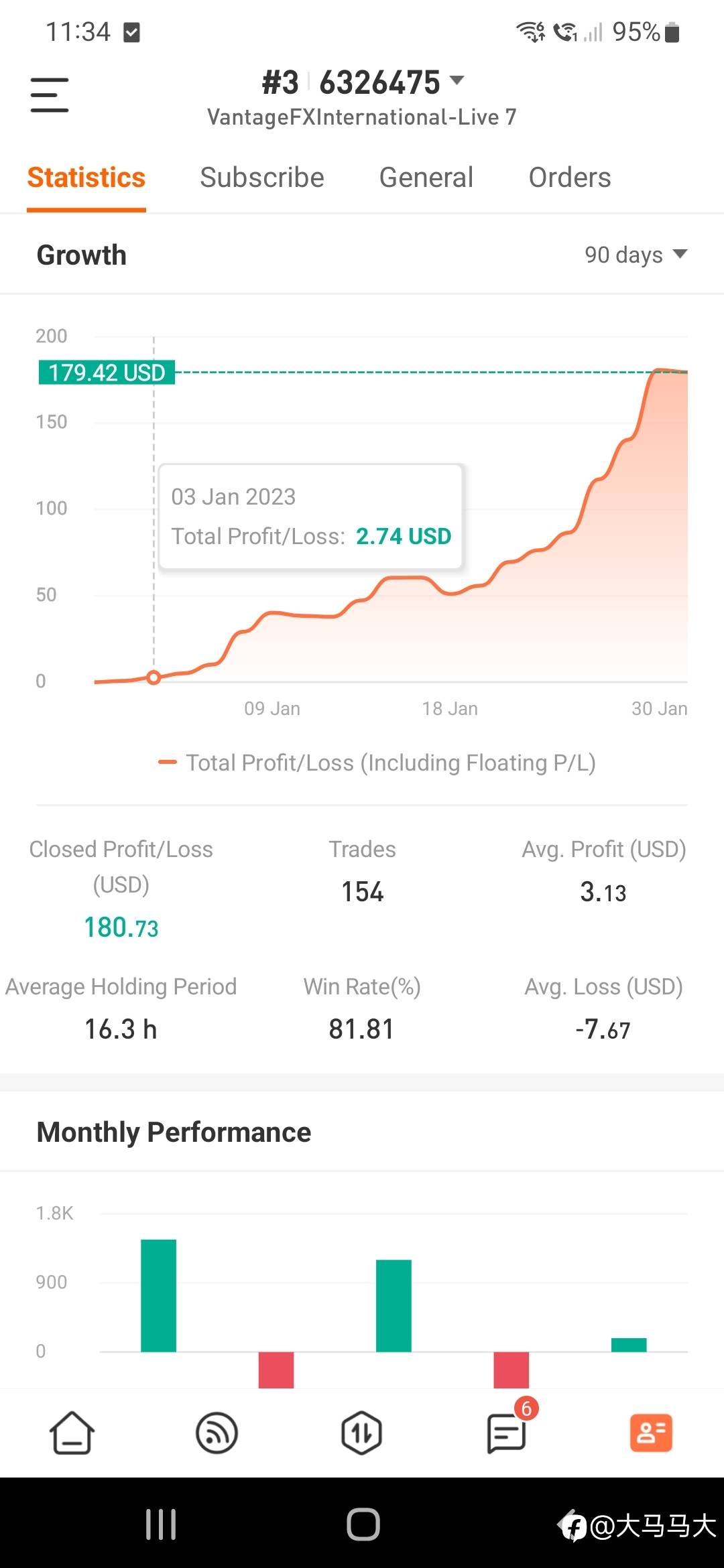Open the signal feed icon
The image size is (724, 1568).
click(x=217, y=1433)
